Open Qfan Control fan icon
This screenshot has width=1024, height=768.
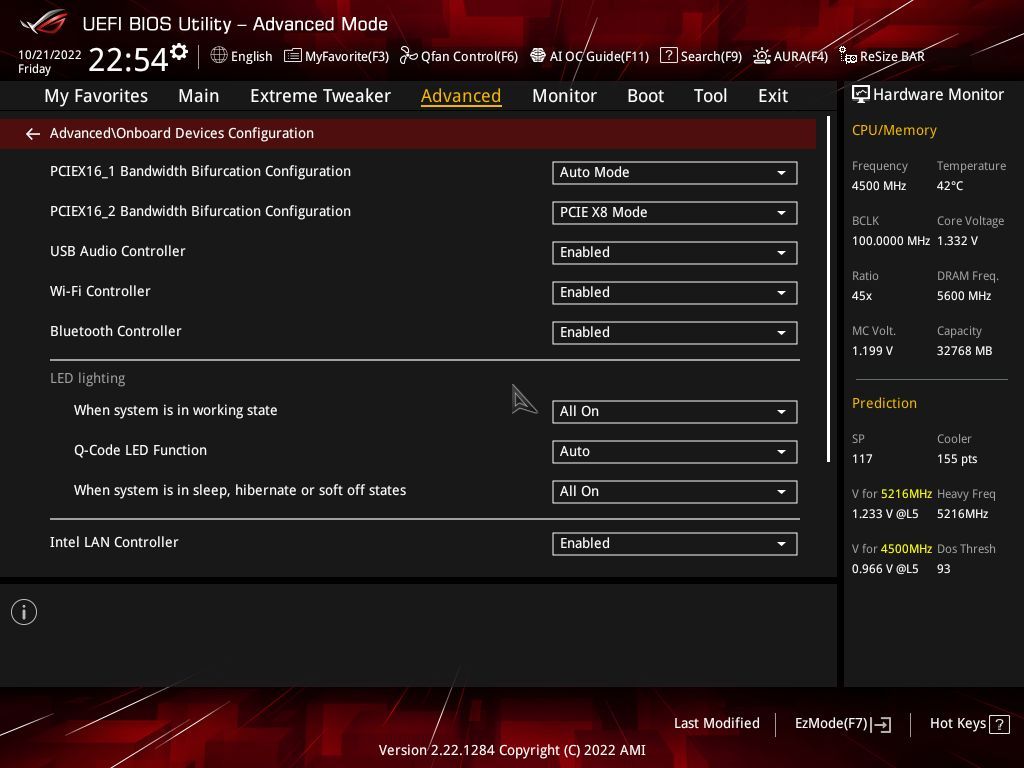click(x=409, y=56)
